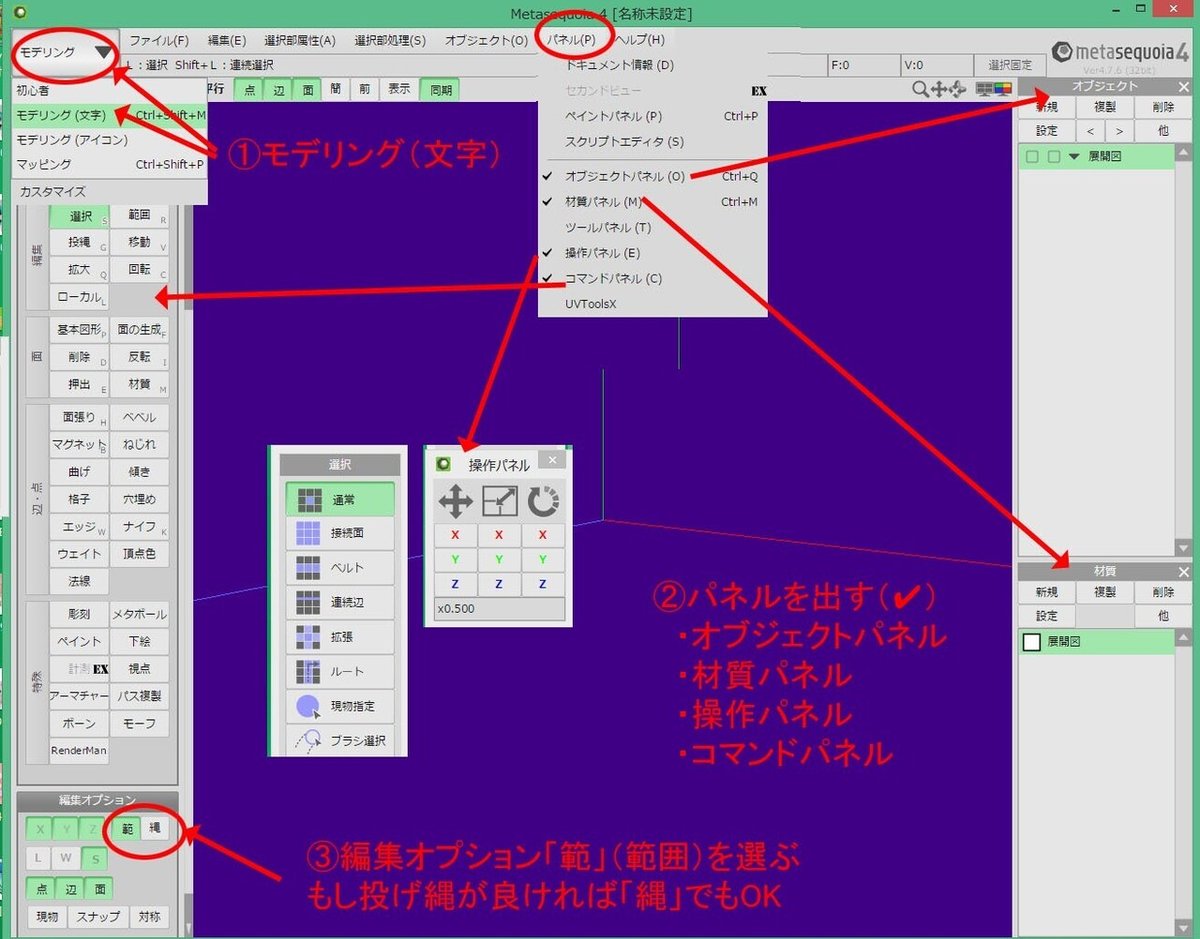
Task: Toggle 材質パネル (M) in the パネル menu
Action: click(x=652, y=202)
